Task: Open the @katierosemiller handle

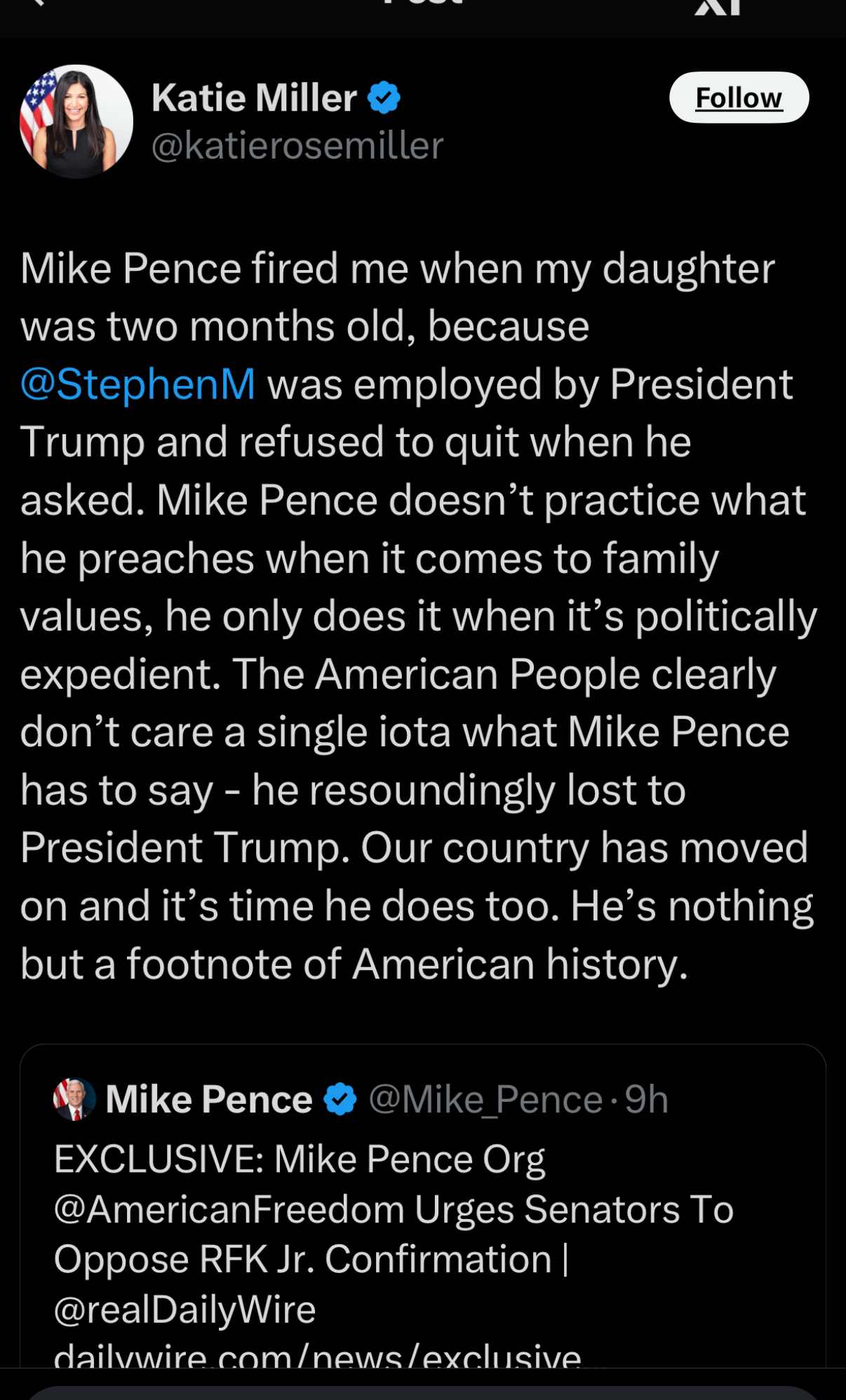Action: click(x=297, y=146)
